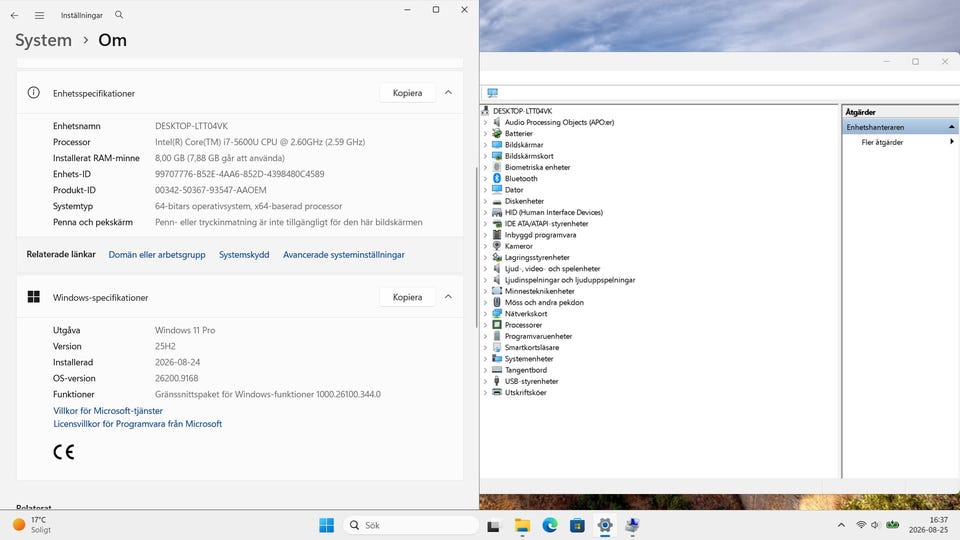Click the System breadcrumb in Settings
The image size is (960, 540).
(43, 40)
